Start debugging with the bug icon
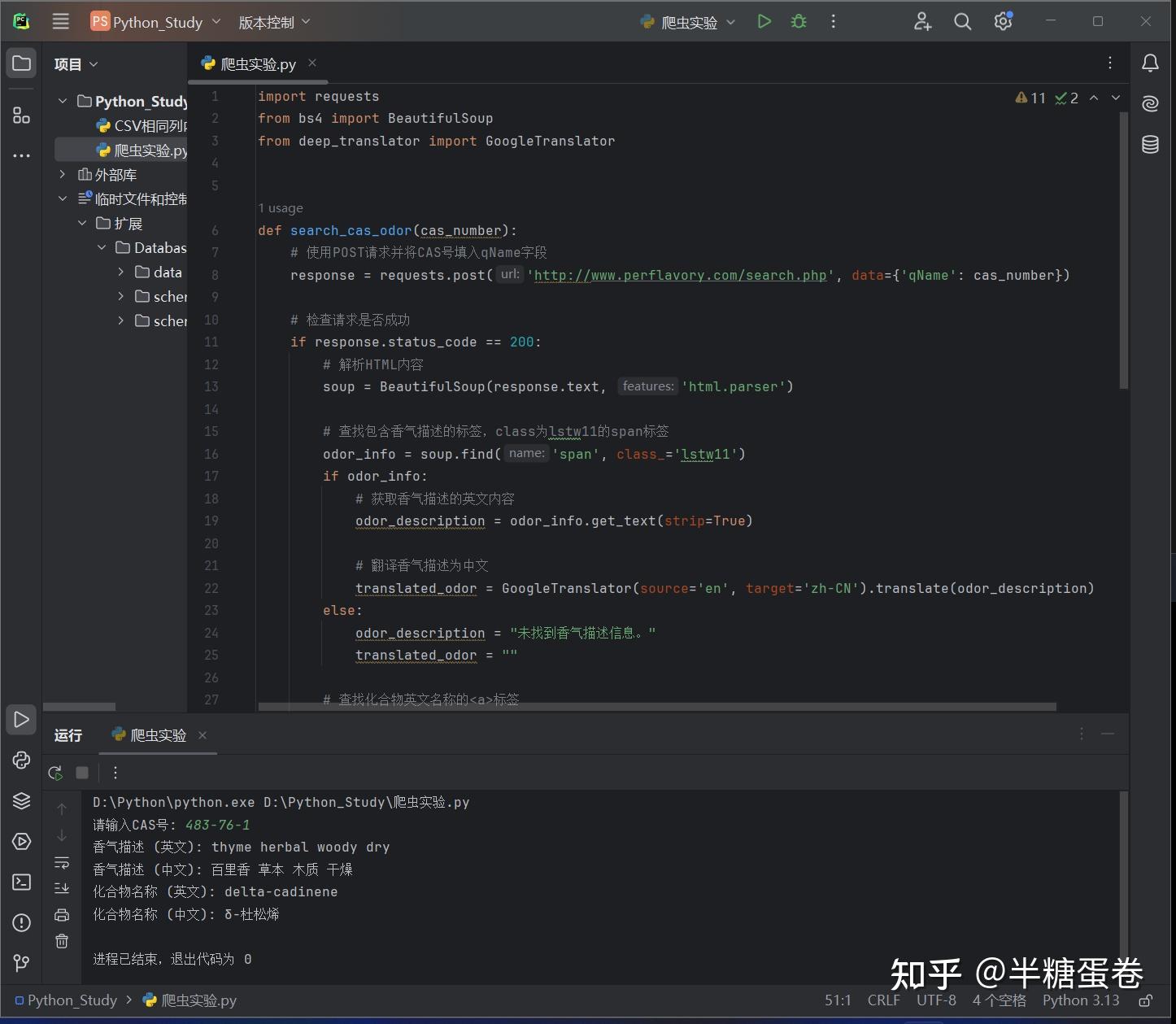The width and height of the screenshot is (1176, 1024). (798, 22)
